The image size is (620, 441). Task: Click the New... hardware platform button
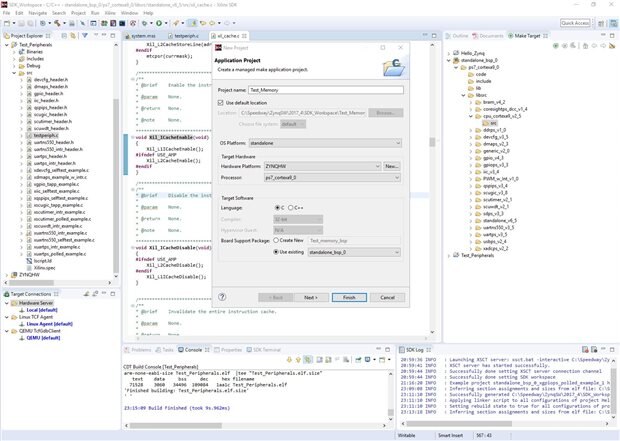pos(392,165)
